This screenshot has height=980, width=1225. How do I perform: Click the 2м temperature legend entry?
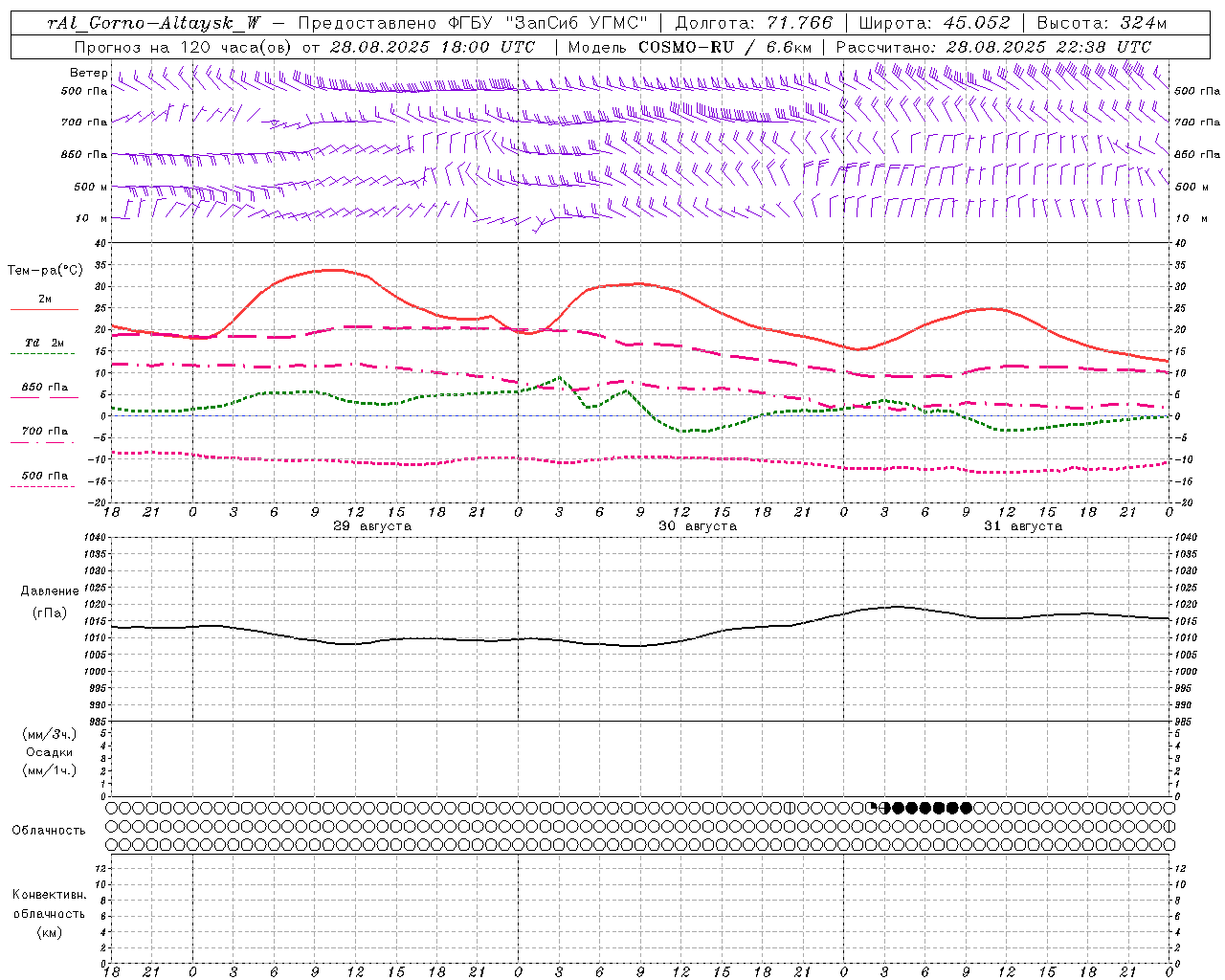44,299
